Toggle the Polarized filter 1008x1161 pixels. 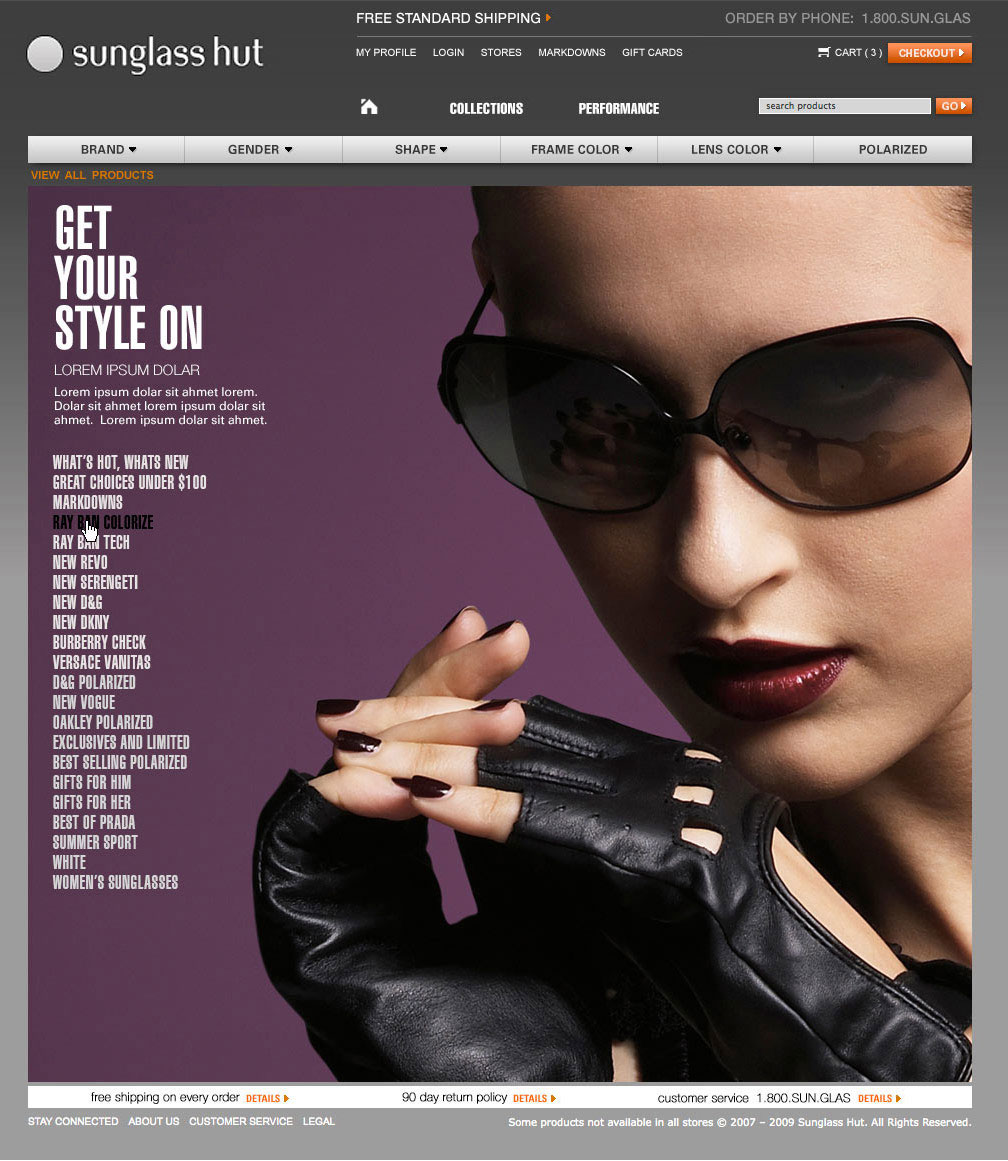pos(892,150)
